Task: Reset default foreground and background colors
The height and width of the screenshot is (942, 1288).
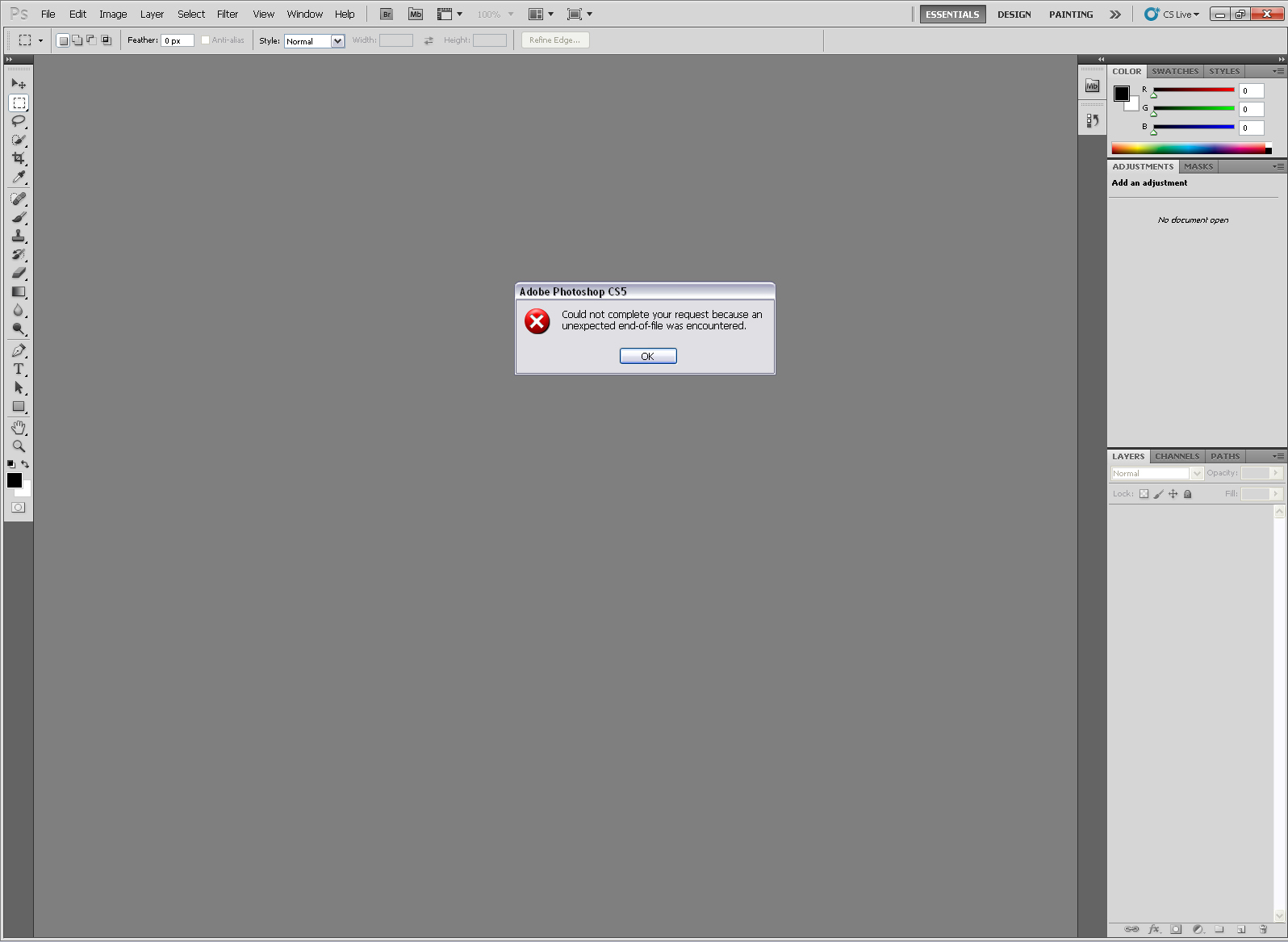Action: [11, 464]
